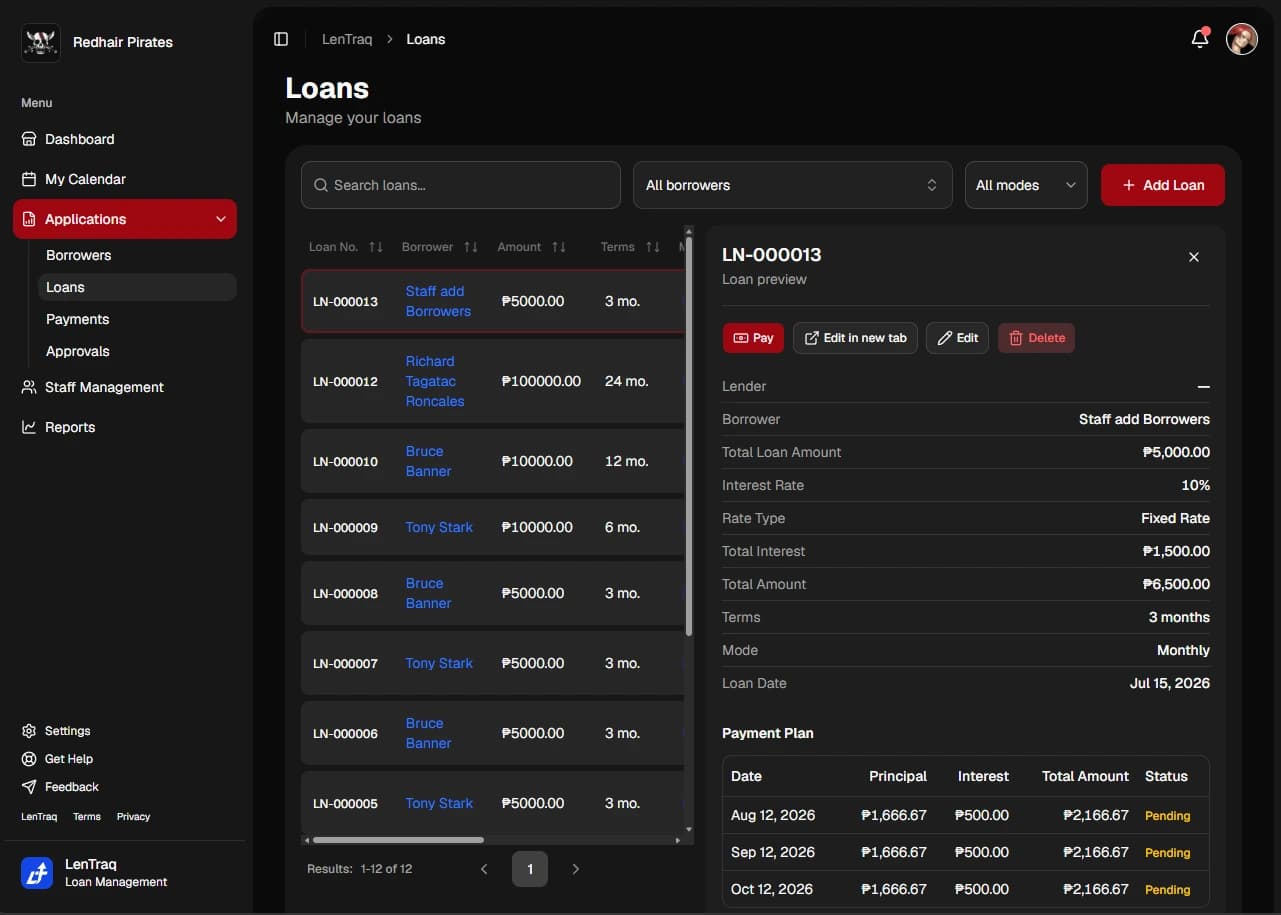Sort by Borrower column arrows
The image size is (1281, 915).
(471, 247)
